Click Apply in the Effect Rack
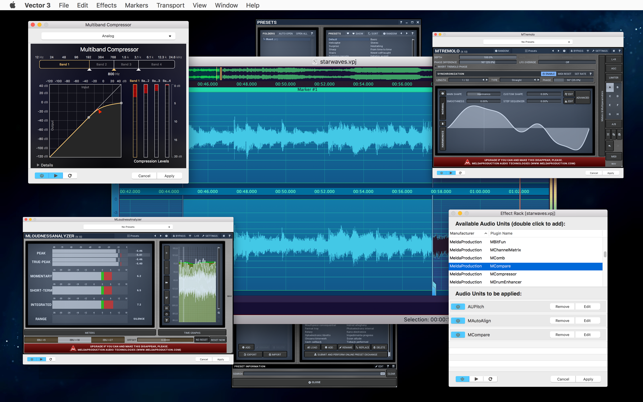Viewport: 643px width, 402px height. (588, 379)
